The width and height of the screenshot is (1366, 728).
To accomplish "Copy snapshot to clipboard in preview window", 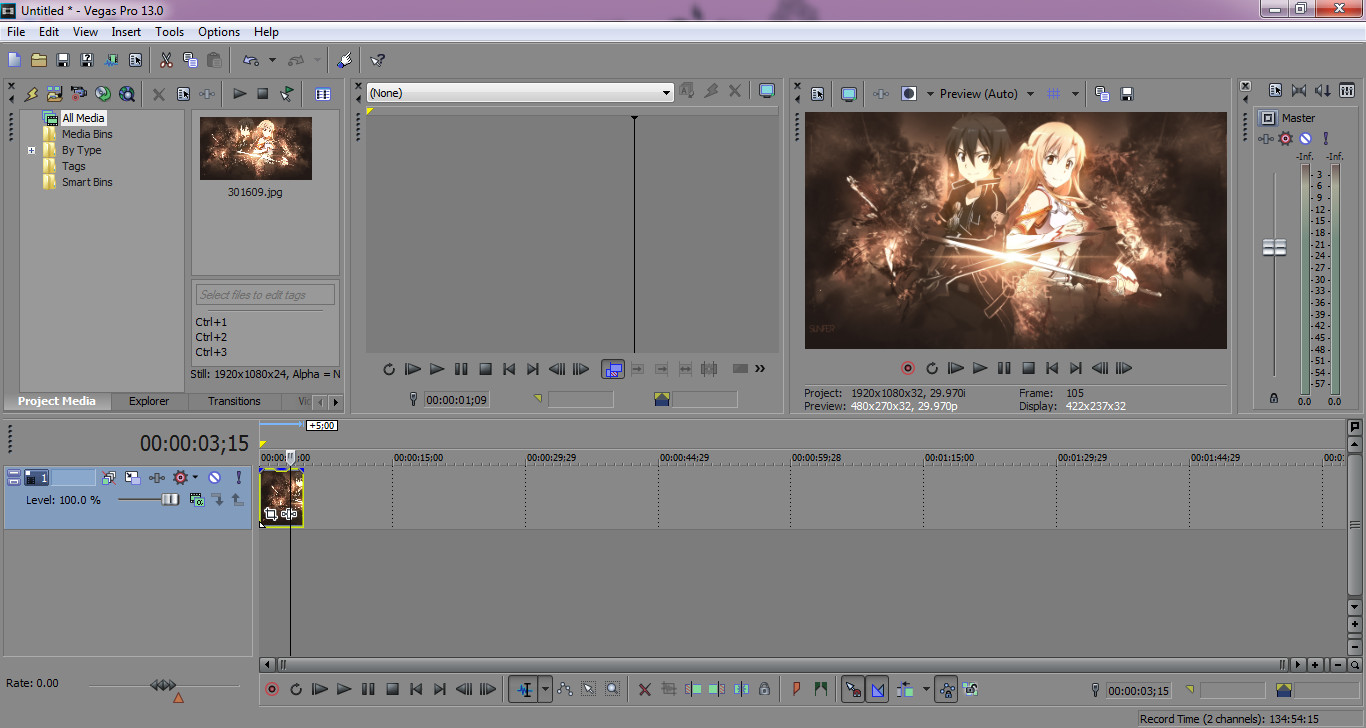I will click(1102, 94).
